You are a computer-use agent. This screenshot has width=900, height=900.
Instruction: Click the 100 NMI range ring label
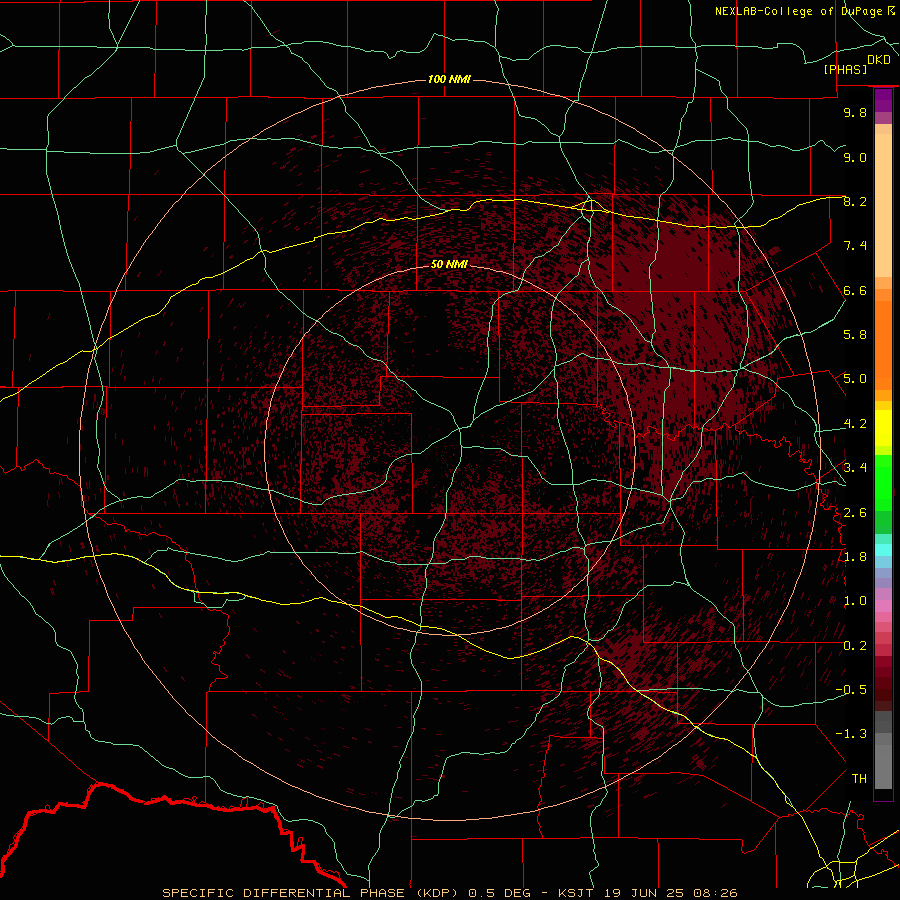tap(449, 79)
